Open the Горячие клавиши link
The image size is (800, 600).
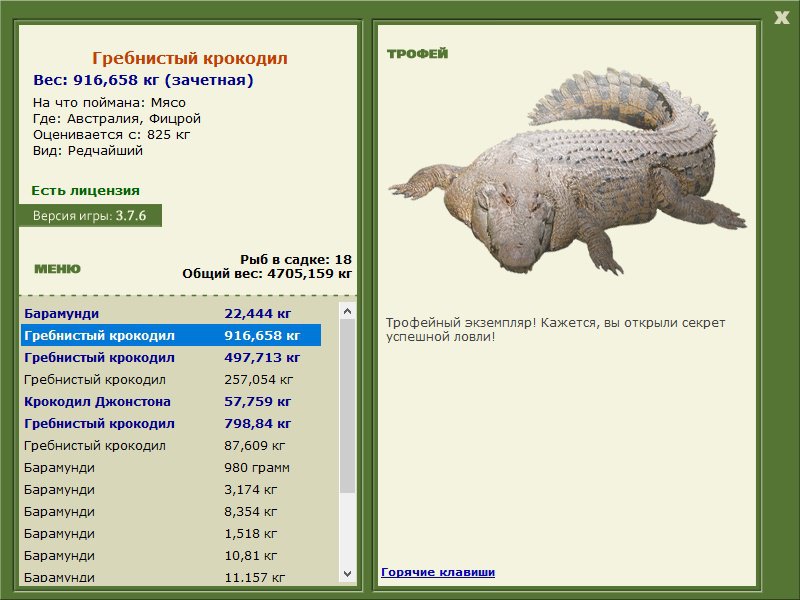tap(438, 572)
